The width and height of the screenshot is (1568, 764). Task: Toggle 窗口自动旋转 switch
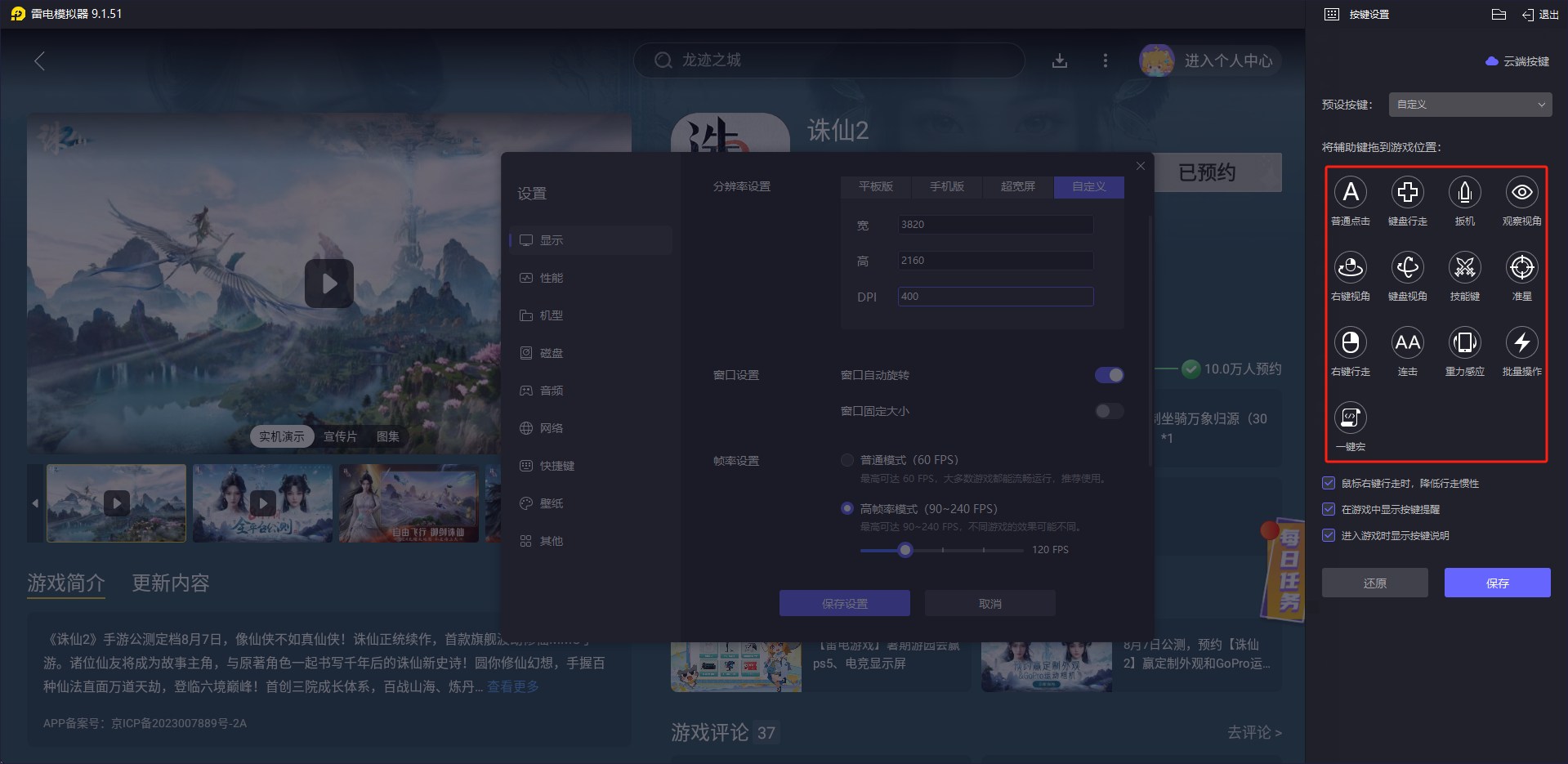point(1109,375)
